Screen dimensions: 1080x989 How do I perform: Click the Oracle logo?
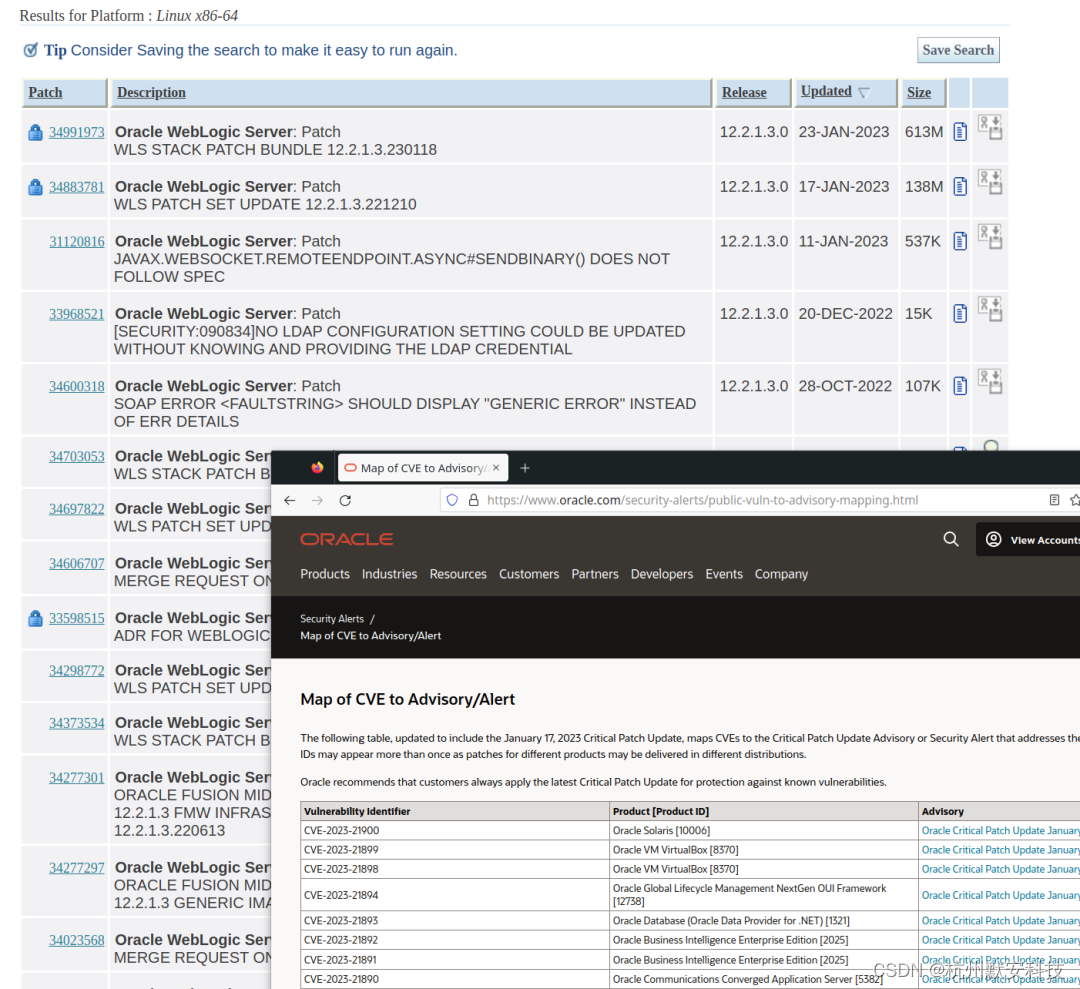click(x=346, y=539)
